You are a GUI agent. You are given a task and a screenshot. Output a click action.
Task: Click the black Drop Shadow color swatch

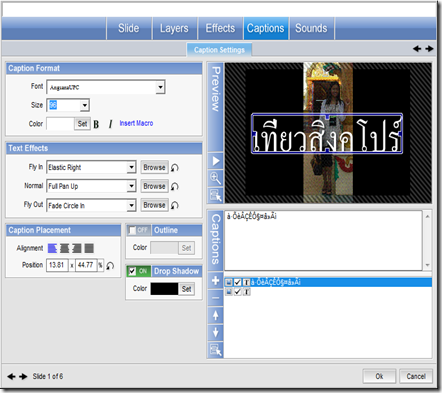(x=164, y=289)
